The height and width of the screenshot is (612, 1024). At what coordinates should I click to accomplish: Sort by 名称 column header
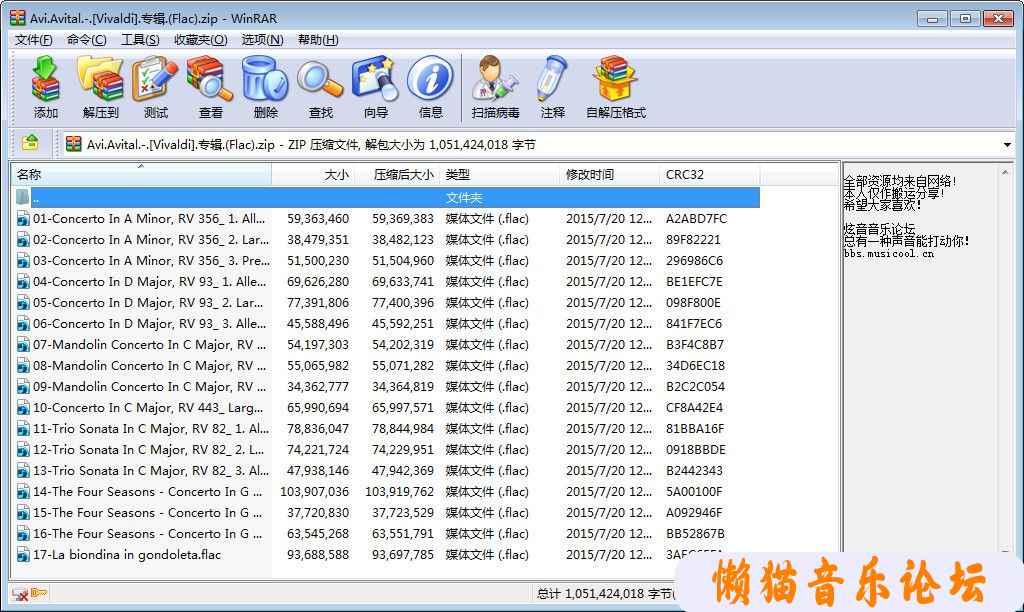pos(141,174)
